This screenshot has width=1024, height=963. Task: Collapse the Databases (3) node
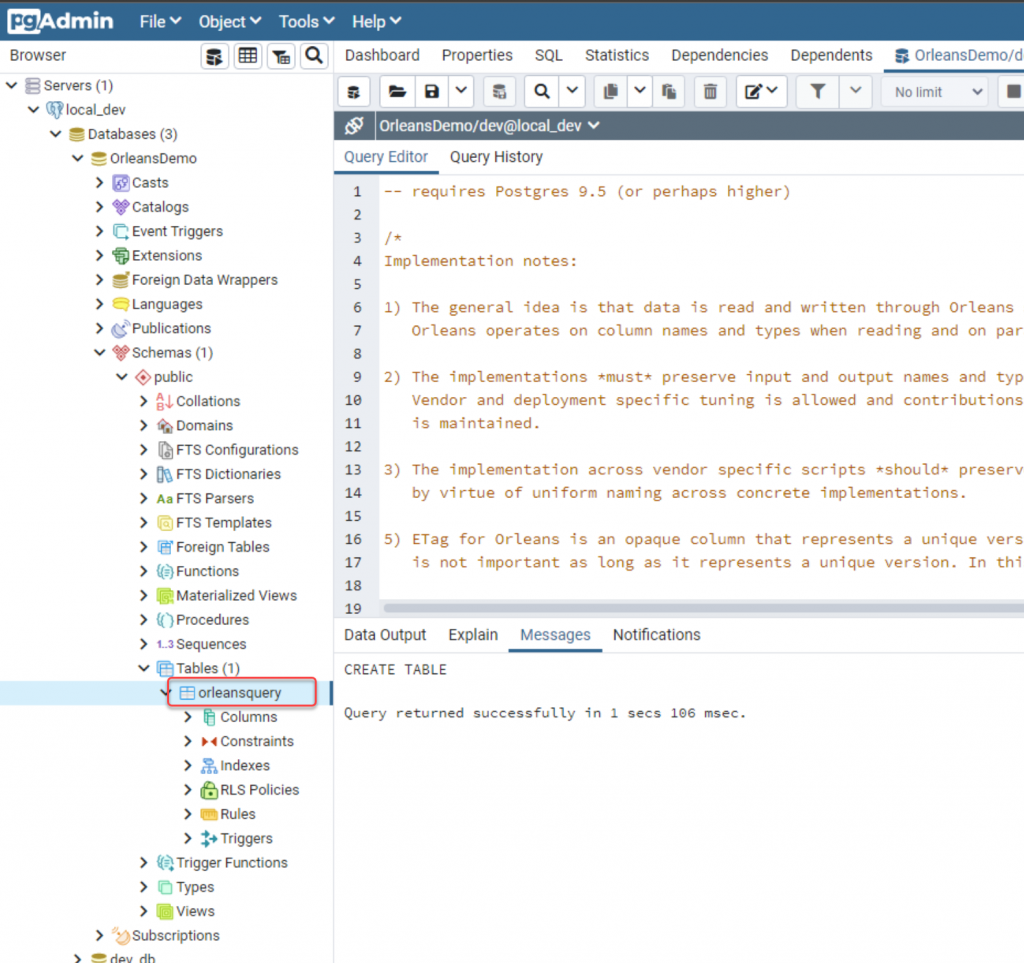(56, 134)
